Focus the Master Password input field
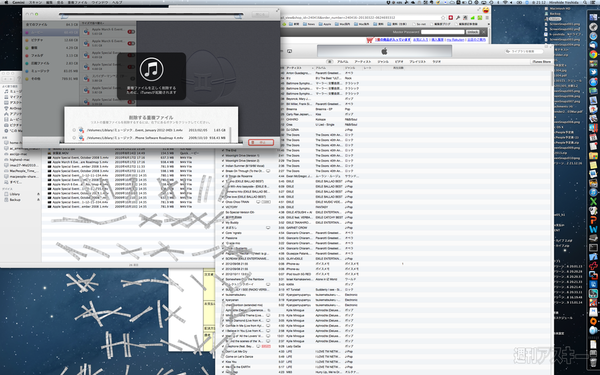Screen dimensions: 600x375 443,32
